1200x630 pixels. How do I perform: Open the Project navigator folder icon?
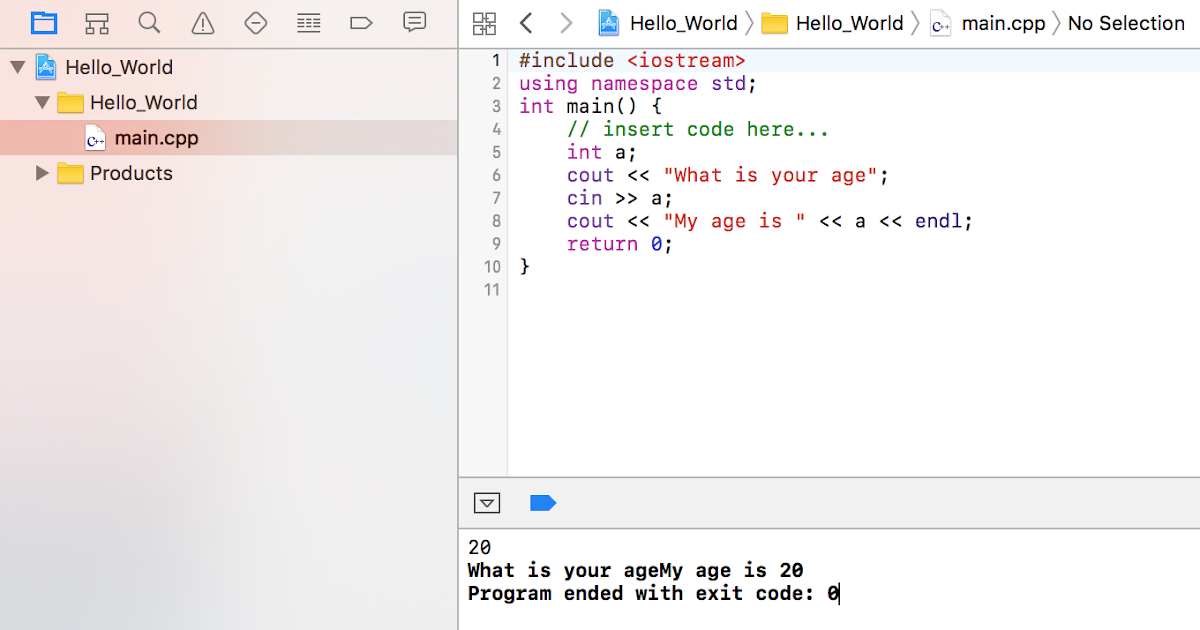pos(44,23)
